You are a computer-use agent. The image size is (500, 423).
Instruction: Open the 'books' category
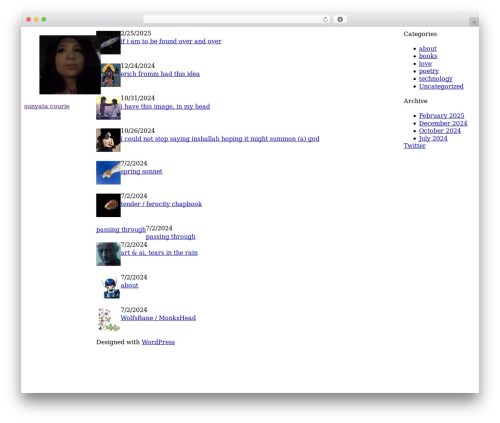tap(428, 56)
